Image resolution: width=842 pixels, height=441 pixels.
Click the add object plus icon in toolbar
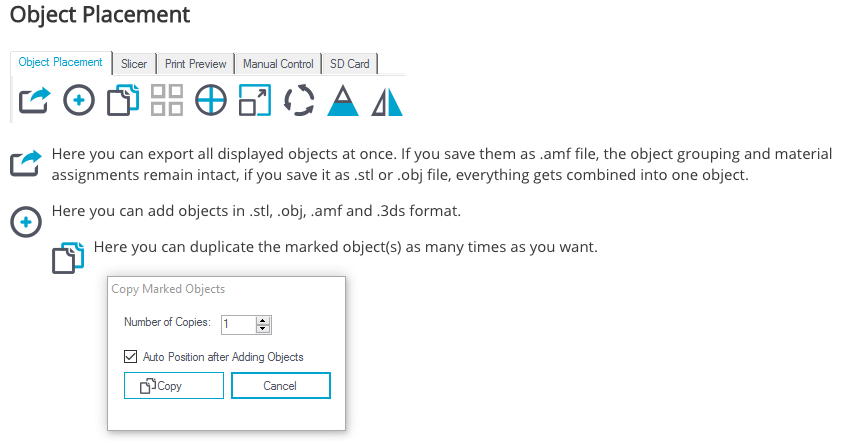tap(79, 100)
